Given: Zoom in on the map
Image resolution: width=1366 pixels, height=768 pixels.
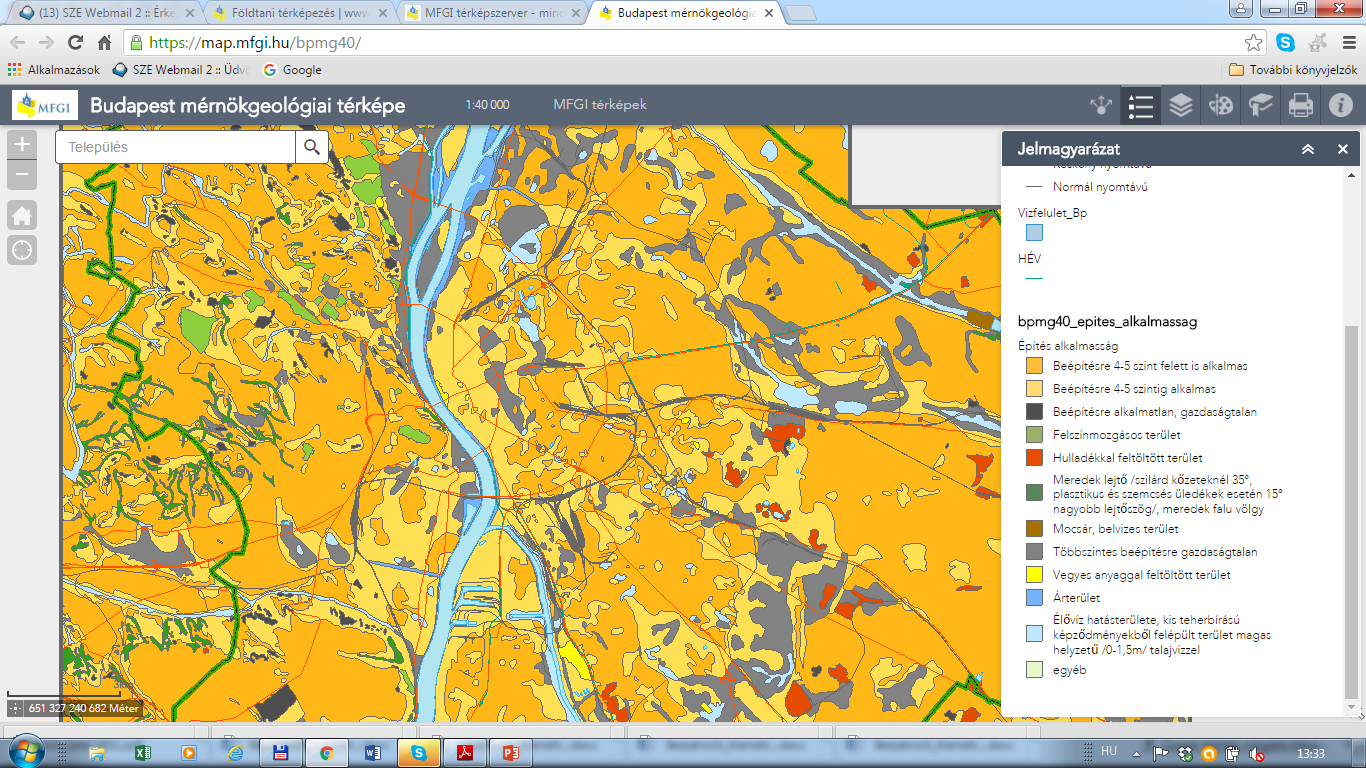Looking at the screenshot, I should pyautogui.click(x=22, y=144).
